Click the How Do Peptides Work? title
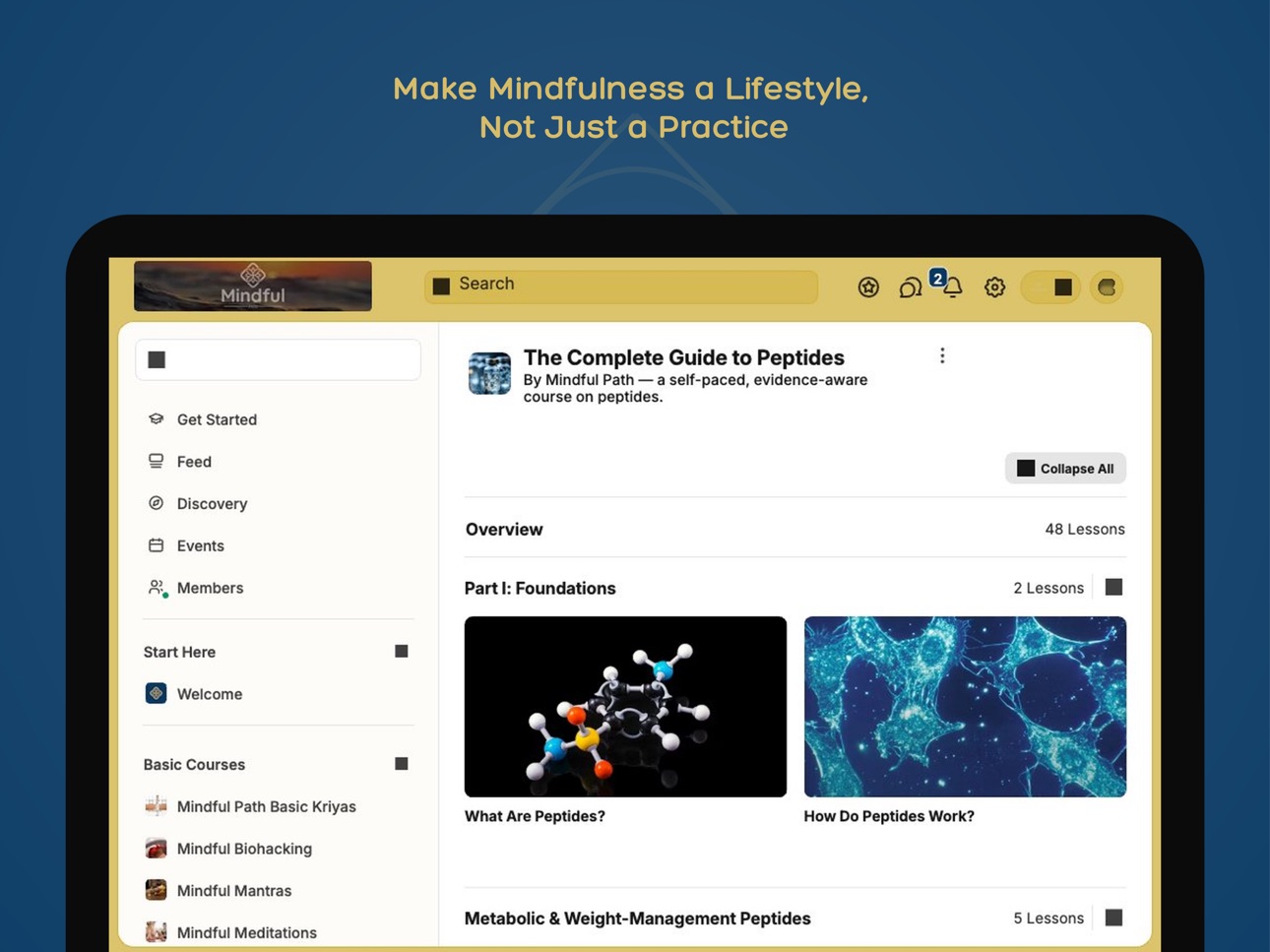Image resolution: width=1270 pixels, height=952 pixels. 889,816
